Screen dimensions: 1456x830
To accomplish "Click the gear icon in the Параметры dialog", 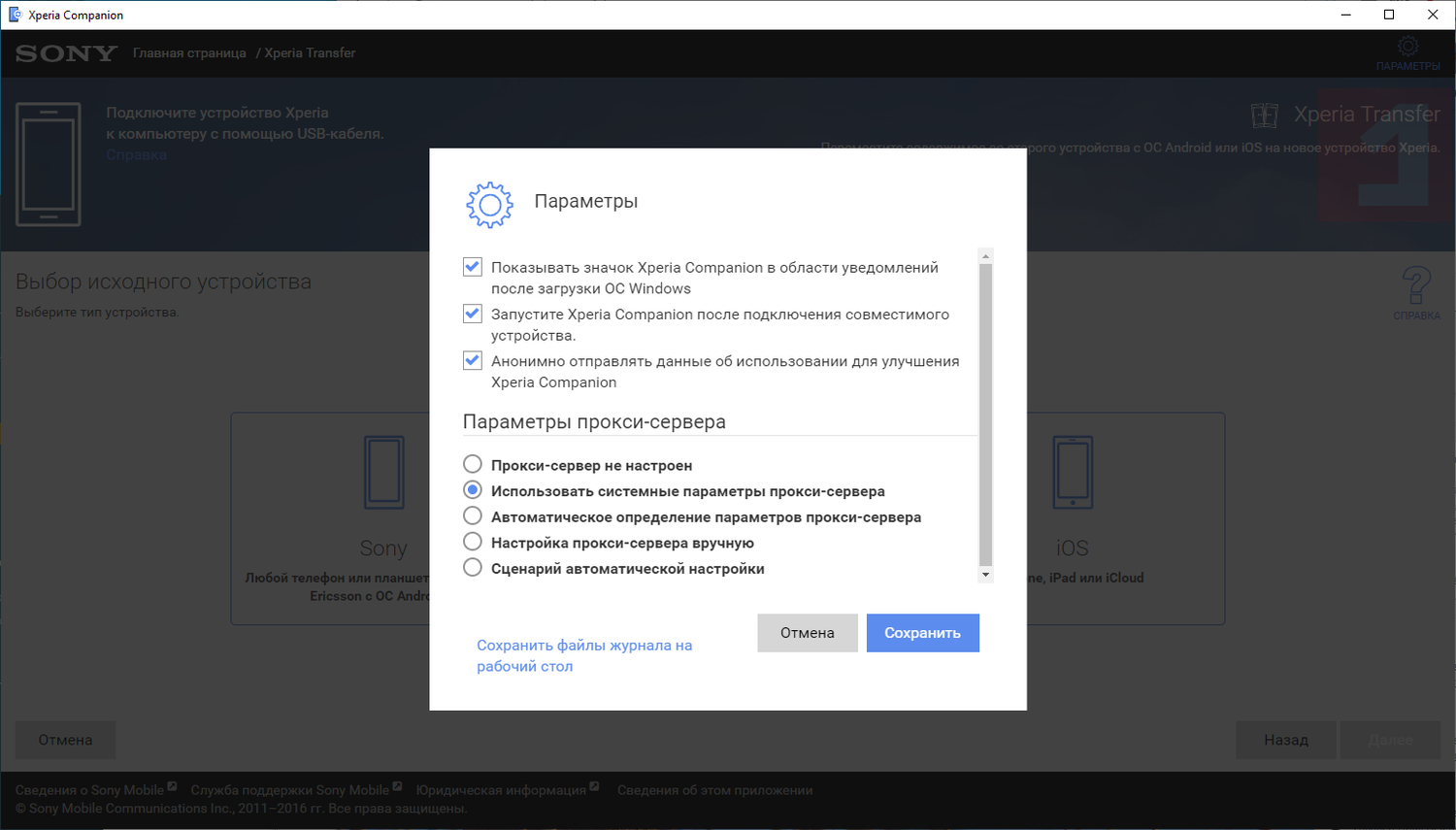I will pyautogui.click(x=489, y=205).
